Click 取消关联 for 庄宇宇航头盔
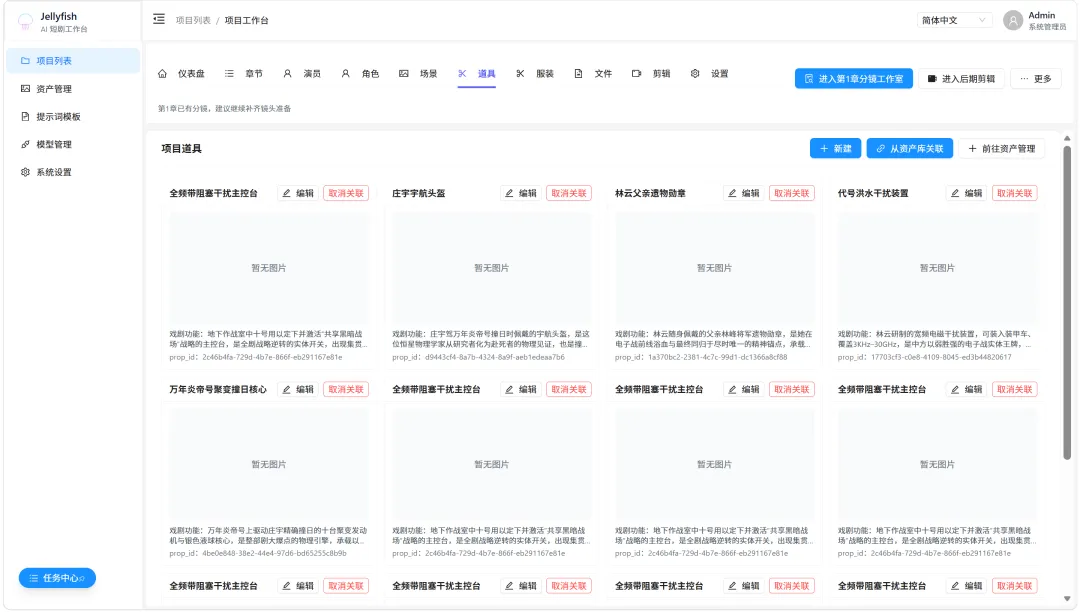 point(569,193)
